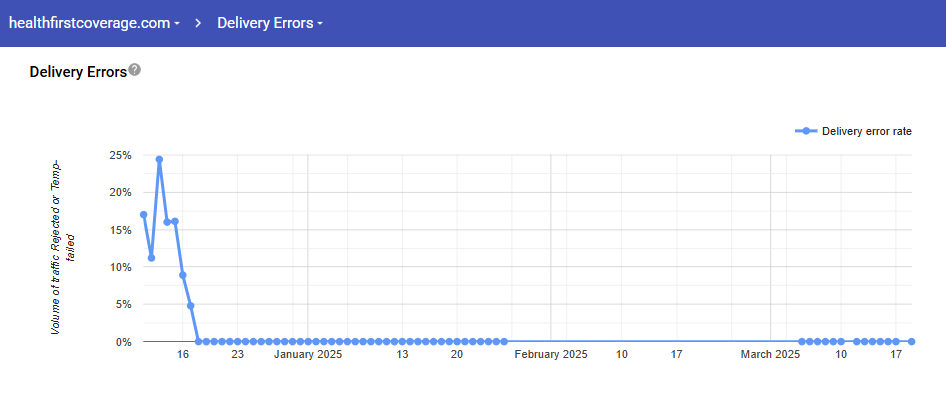Click the breadcrumb separator chevron in header
Image resolution: width=946 pixels, height=404 pixels.
tap(198, 23)
